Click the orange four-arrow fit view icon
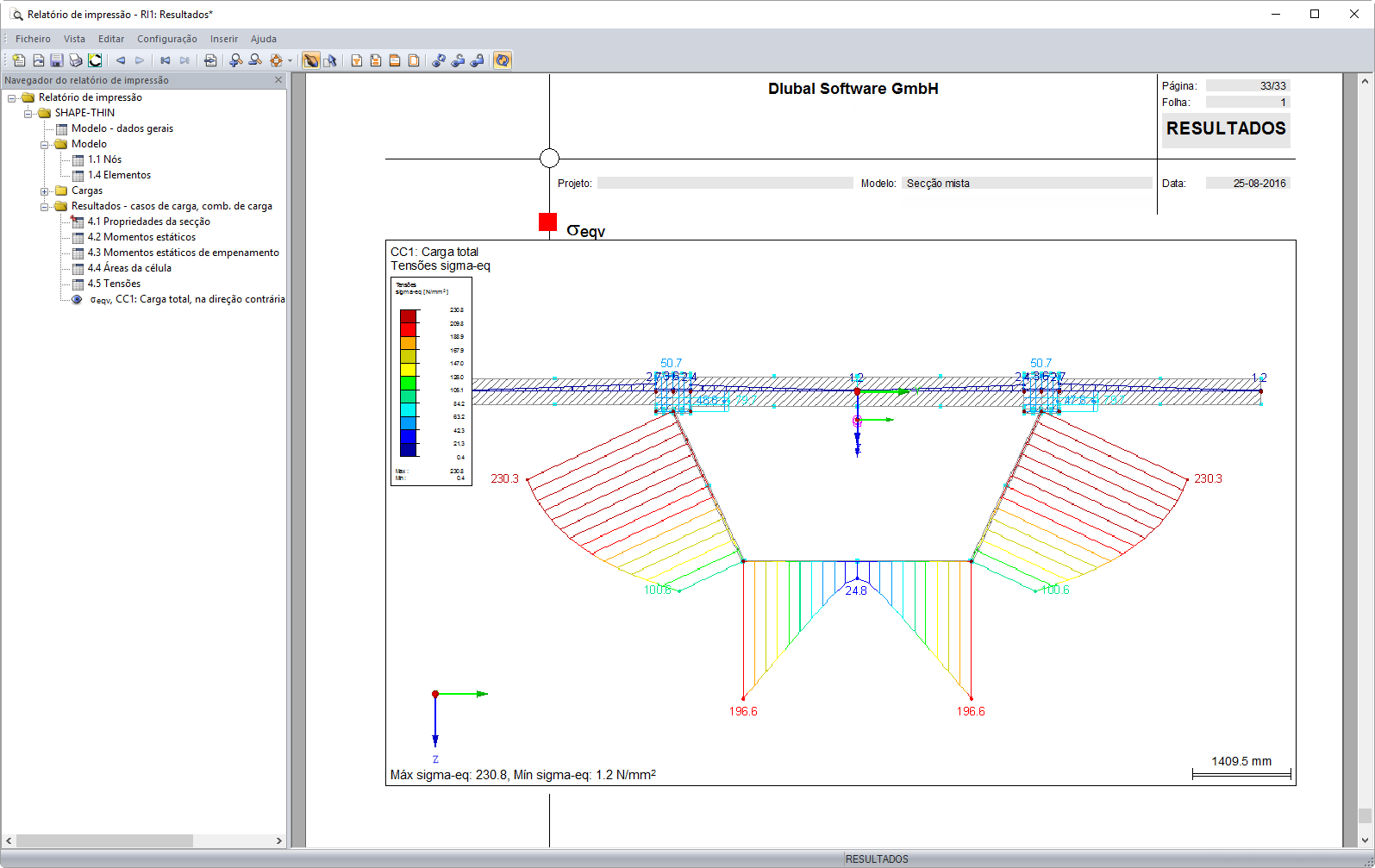The height and width of the screenshot is (868, 1375). pyautogui.click(x=276, y=60)
